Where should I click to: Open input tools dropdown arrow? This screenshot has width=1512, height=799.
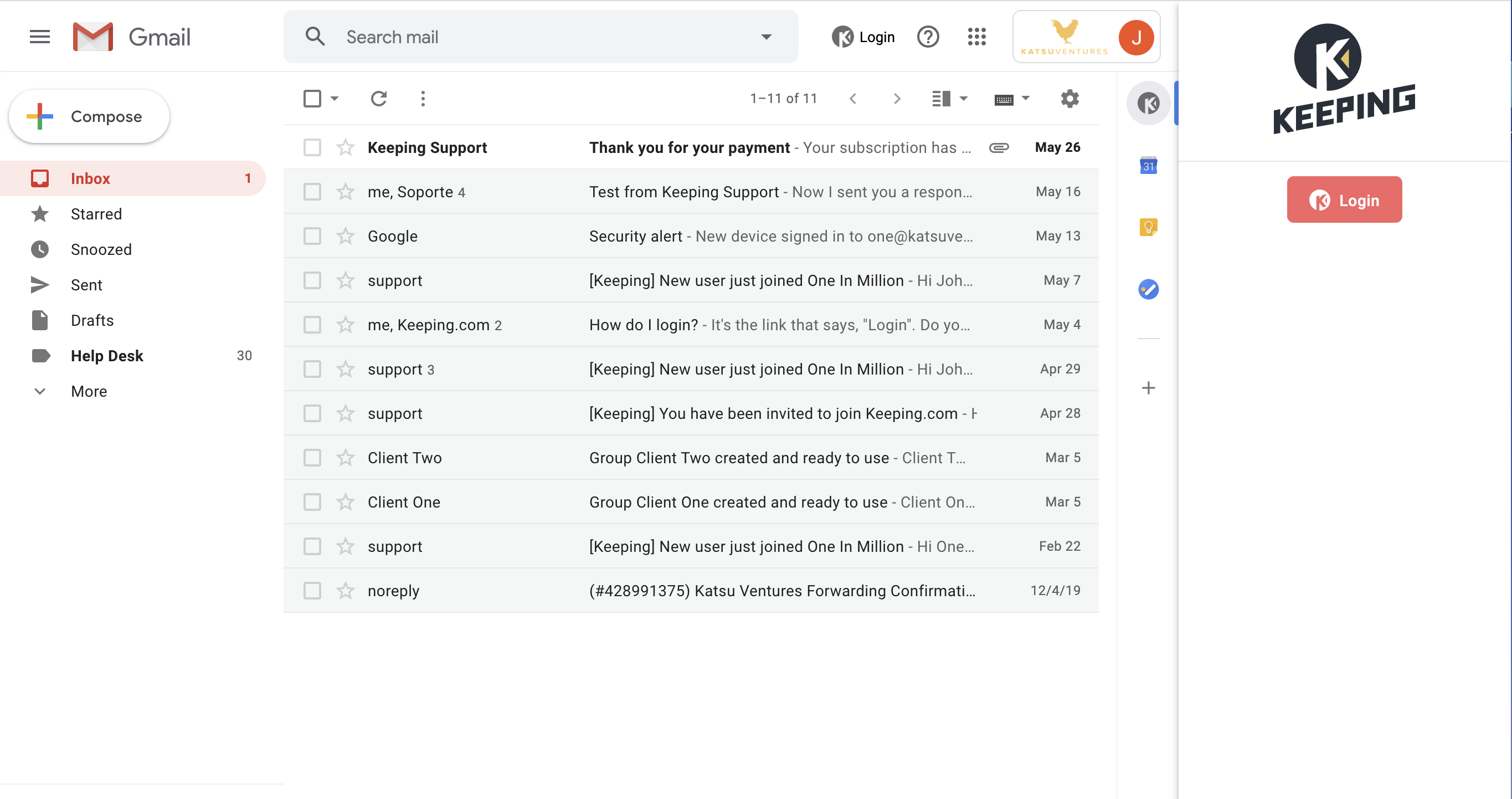point(1025,99)
